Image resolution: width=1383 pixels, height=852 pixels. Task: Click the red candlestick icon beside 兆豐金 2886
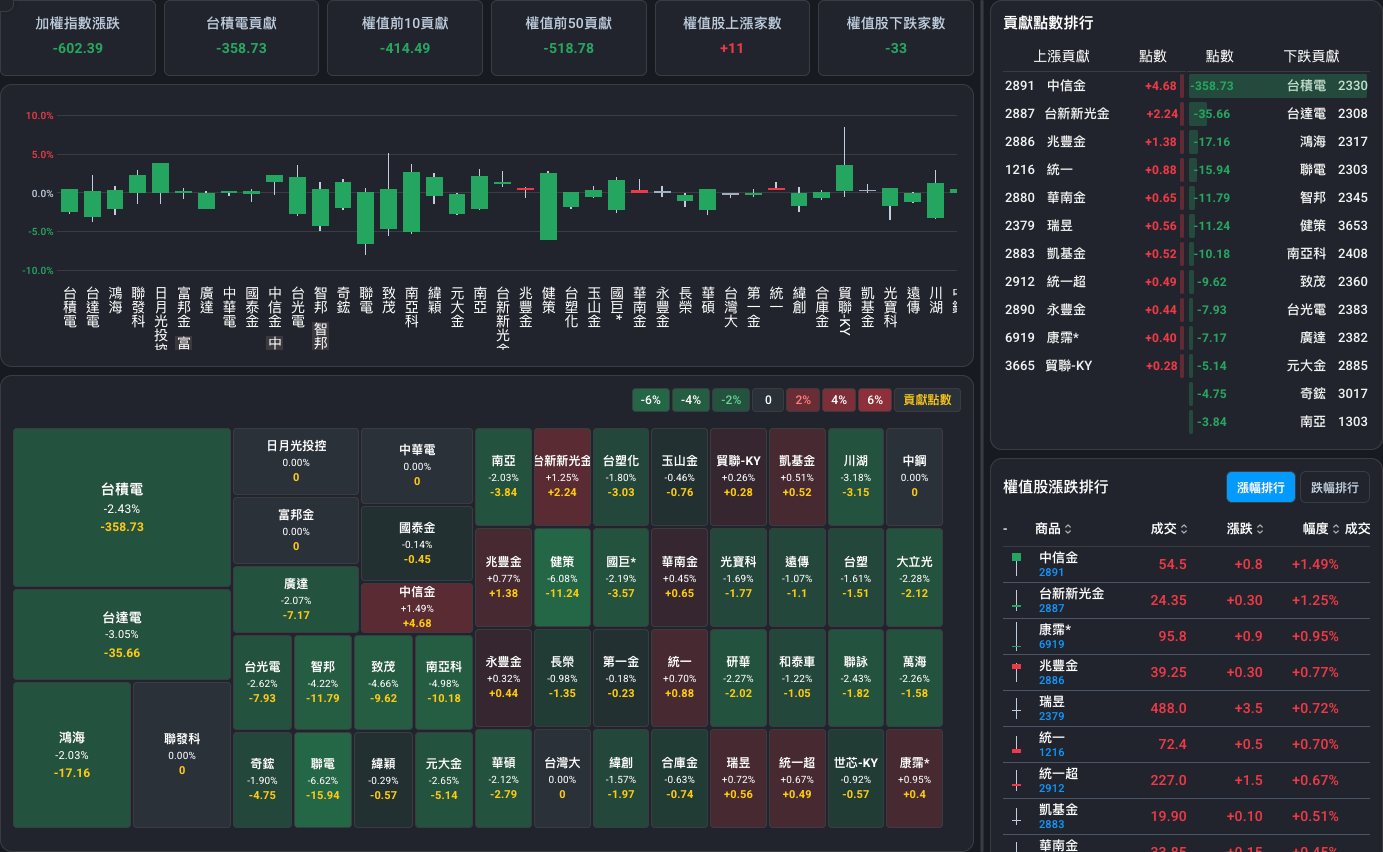pos(1017,672)
